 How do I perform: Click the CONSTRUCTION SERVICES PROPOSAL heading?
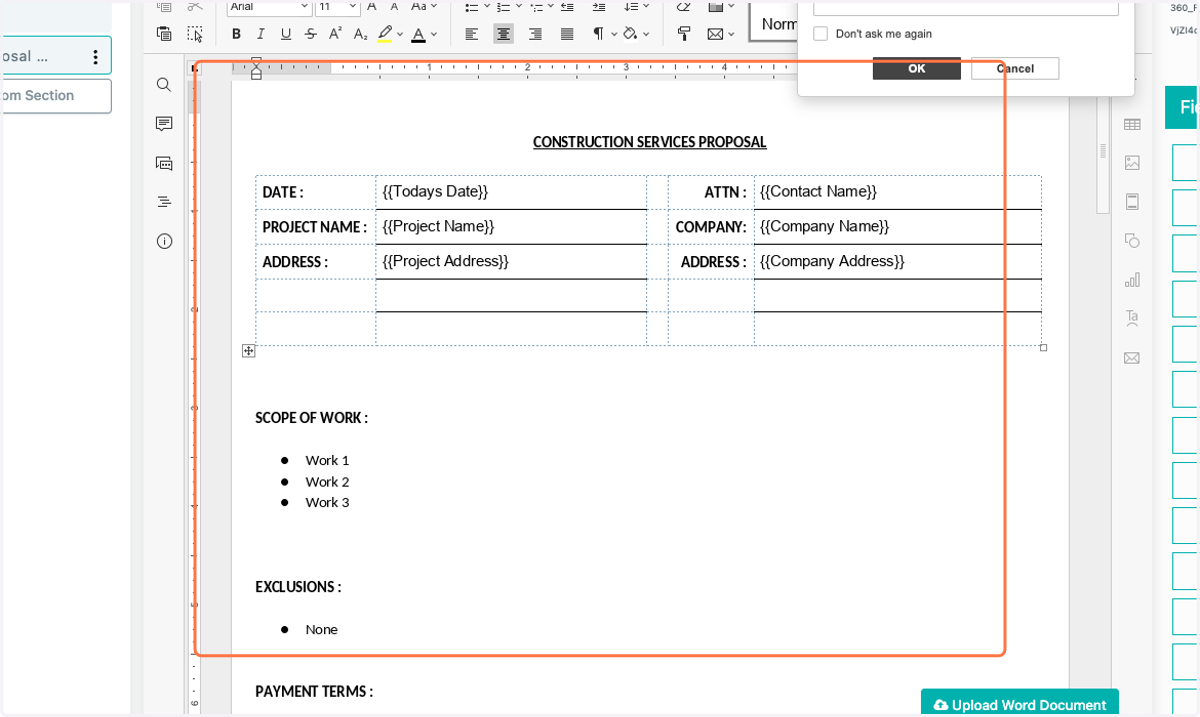click(650, 142)
